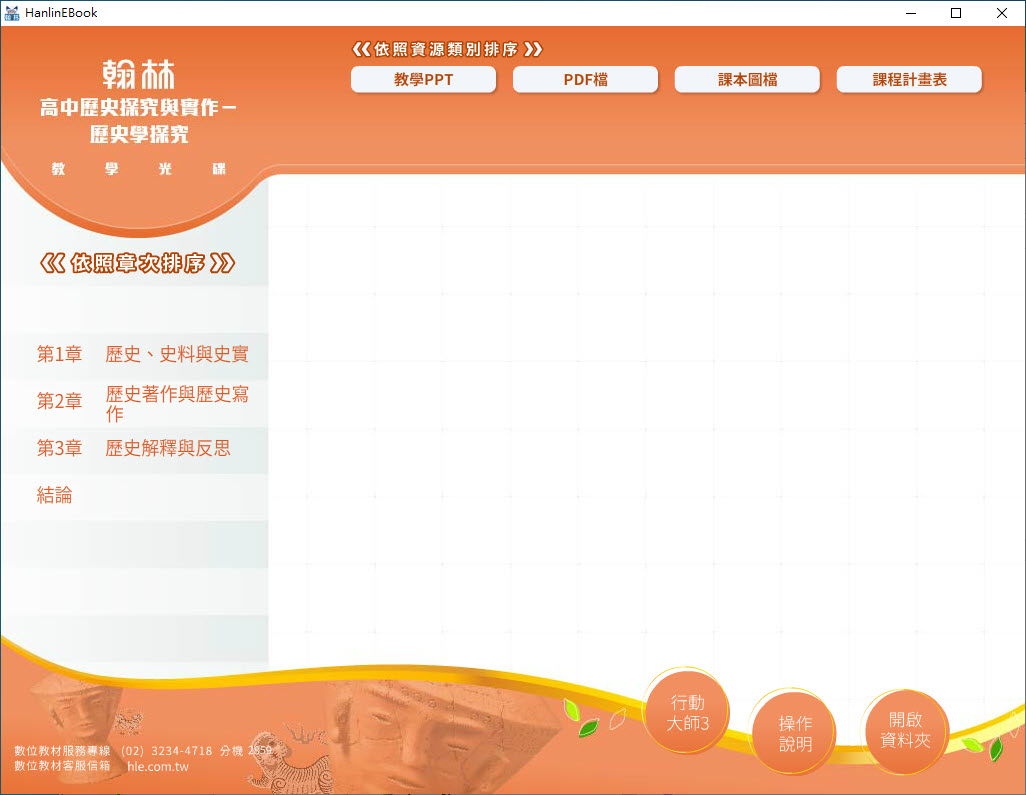This screenshot has width=1026, height=795.
Task: Switch to 課程計畫表 resources
Action: click(x=909, y=80)
